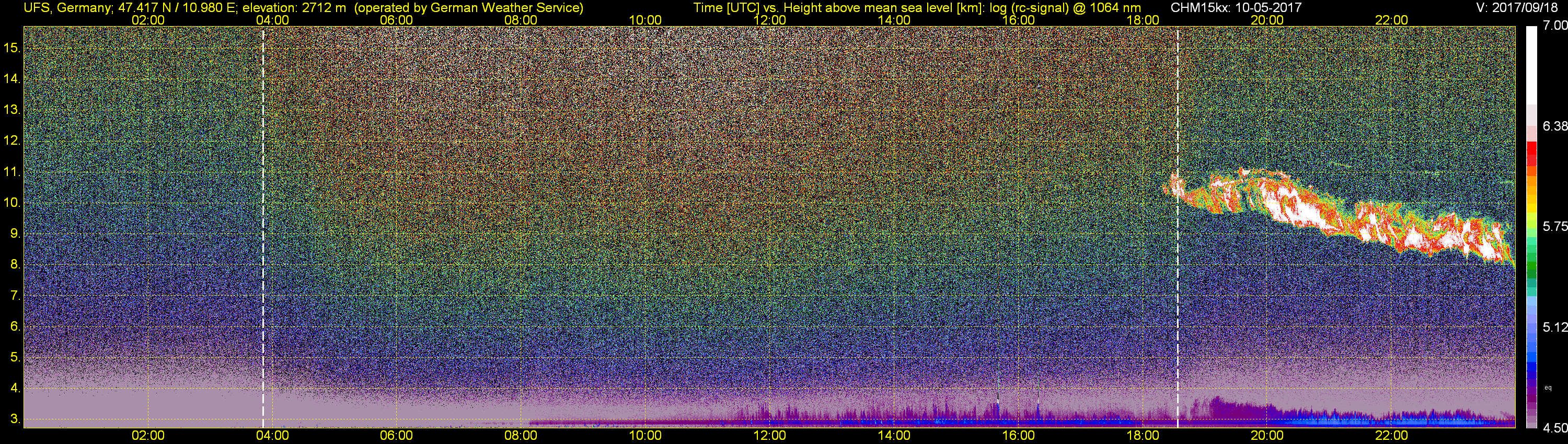
Task: Click the '7.' height axis label
Action: [x=15, y=296]
